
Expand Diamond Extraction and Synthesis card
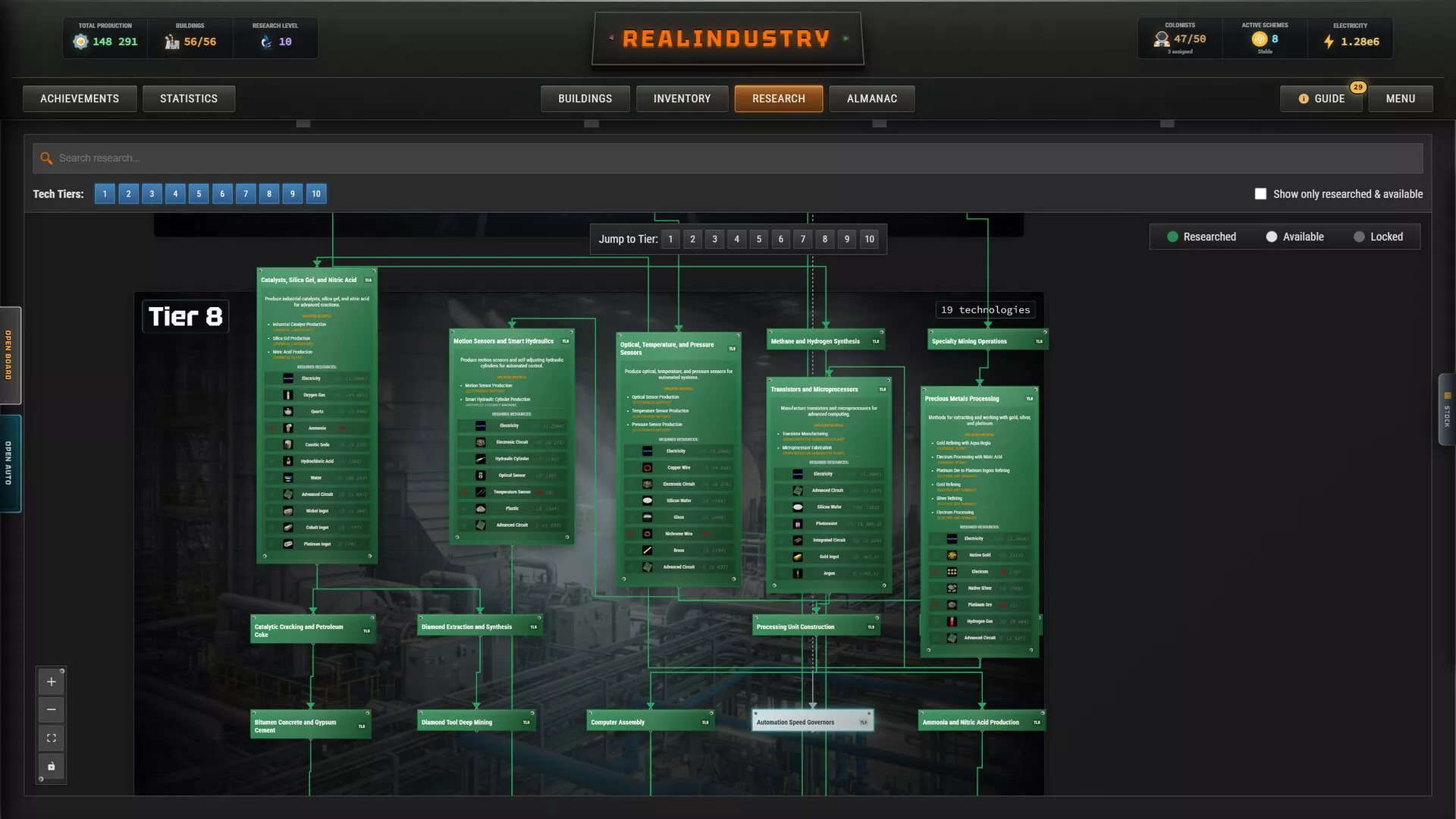coord(479,626)
